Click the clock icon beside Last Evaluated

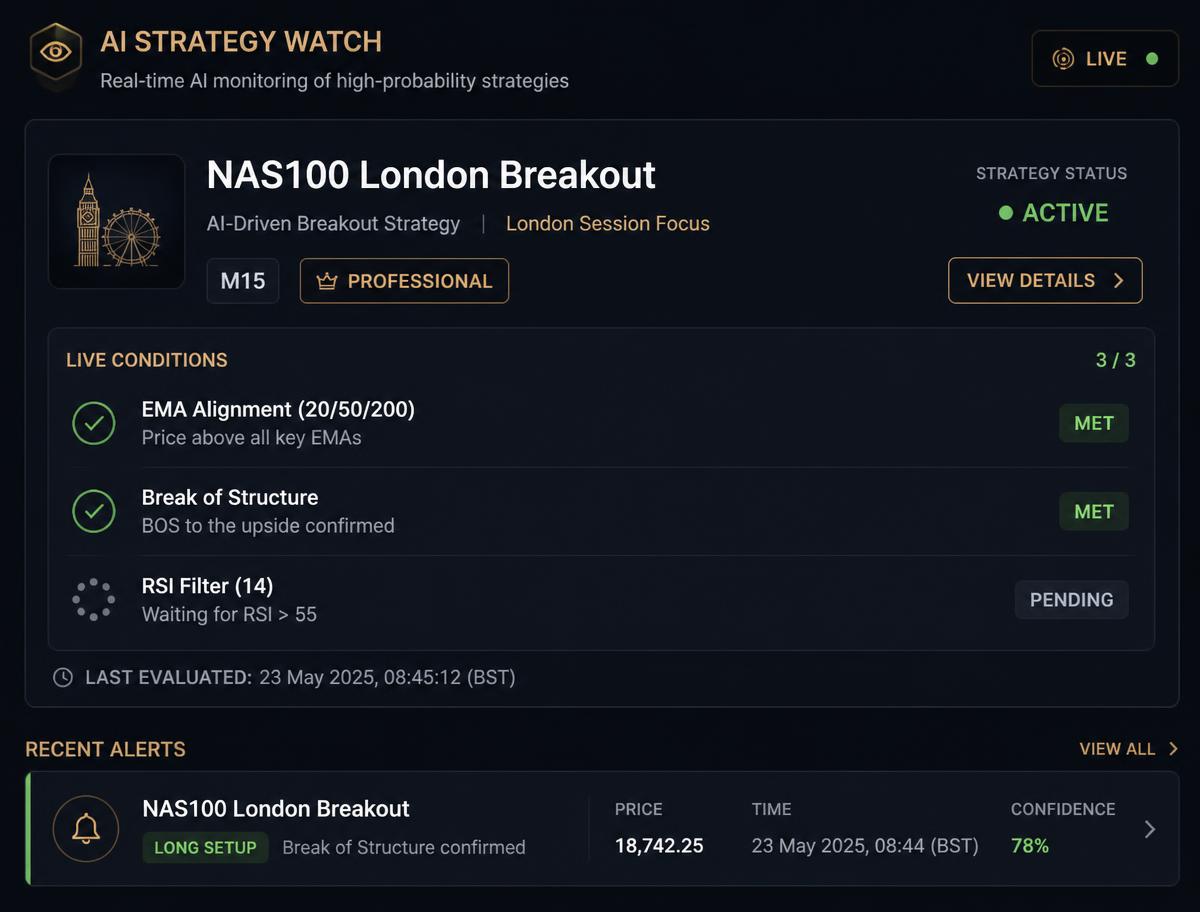tap(63, 678)
